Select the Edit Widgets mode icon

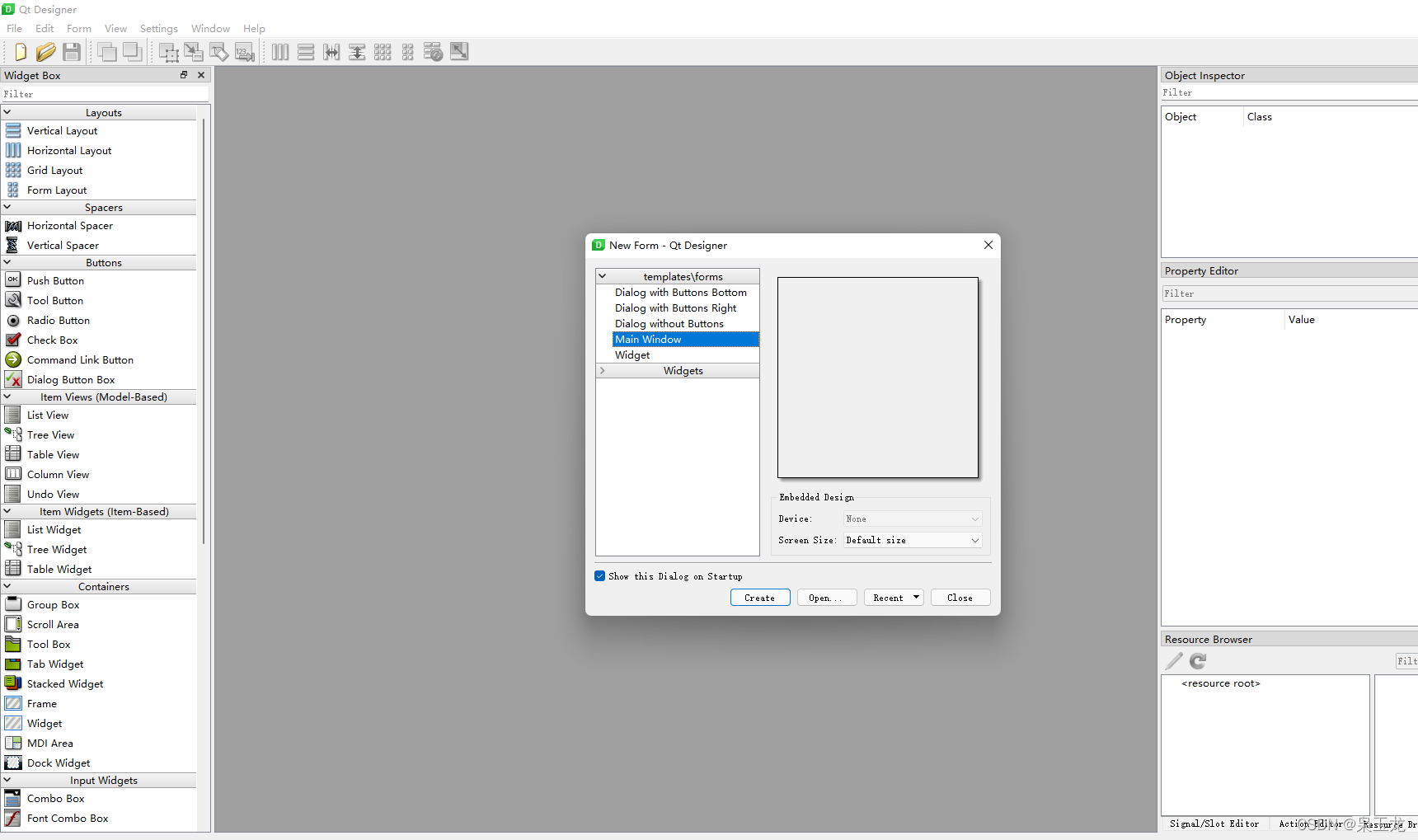click(x=169, y=52)
